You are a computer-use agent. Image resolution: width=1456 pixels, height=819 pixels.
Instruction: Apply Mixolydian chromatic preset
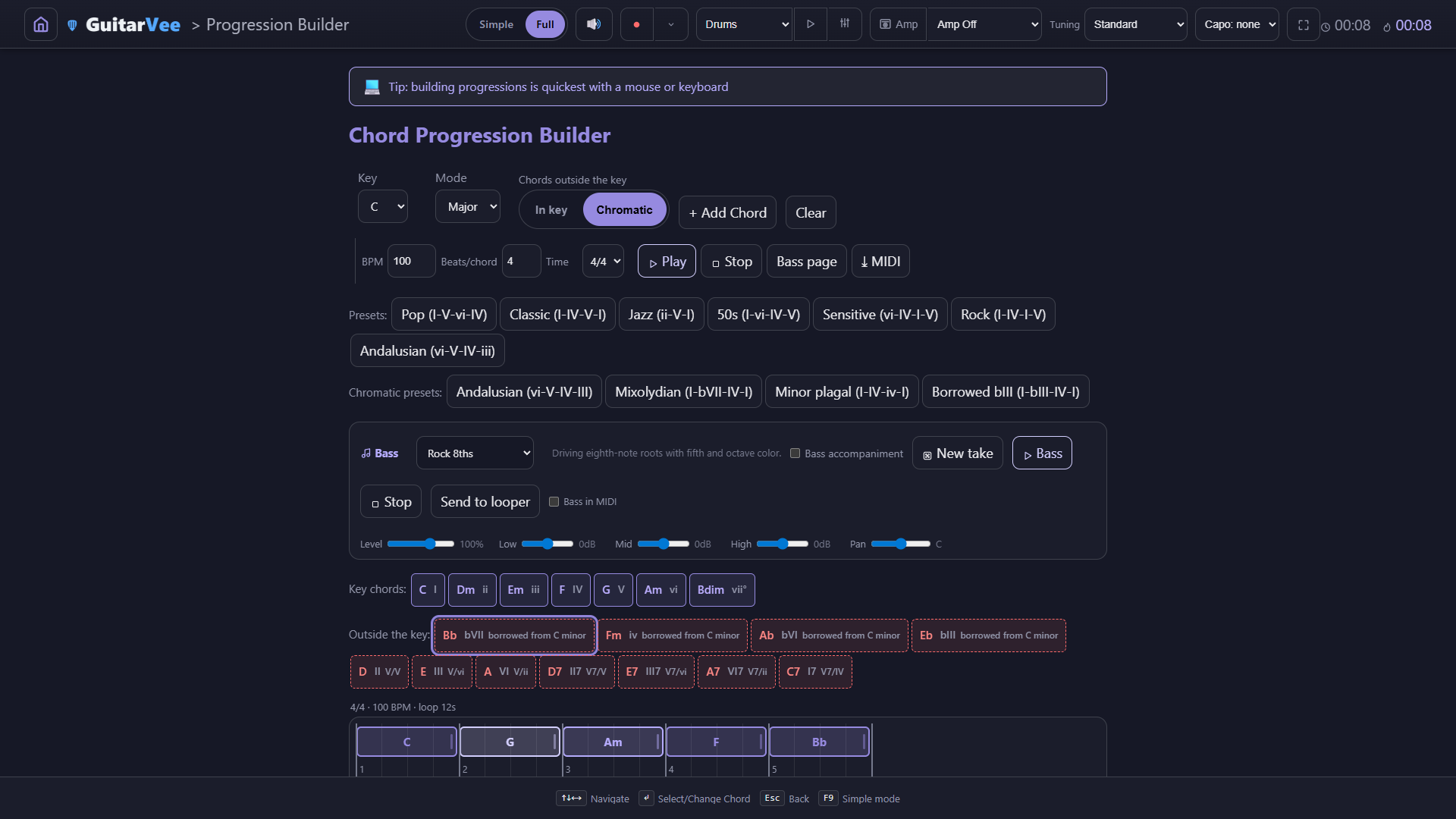click(683, 391)
